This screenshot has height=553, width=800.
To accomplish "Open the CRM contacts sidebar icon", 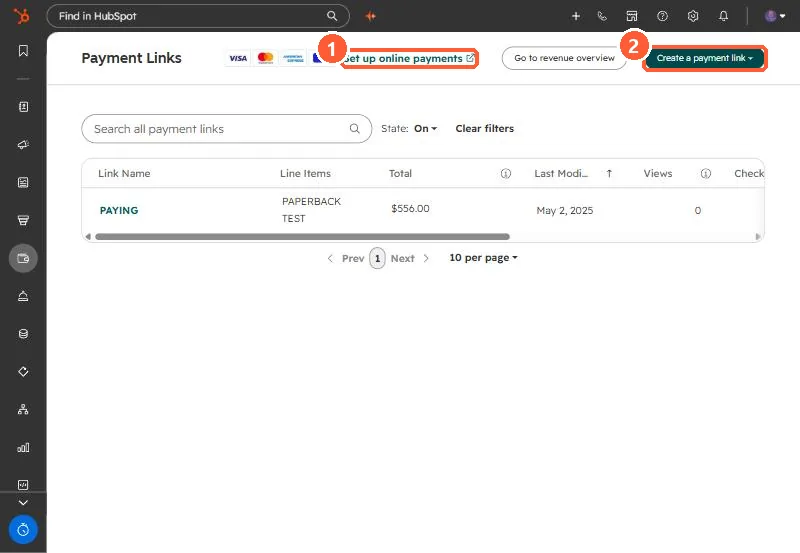I will tap(23, 107).
